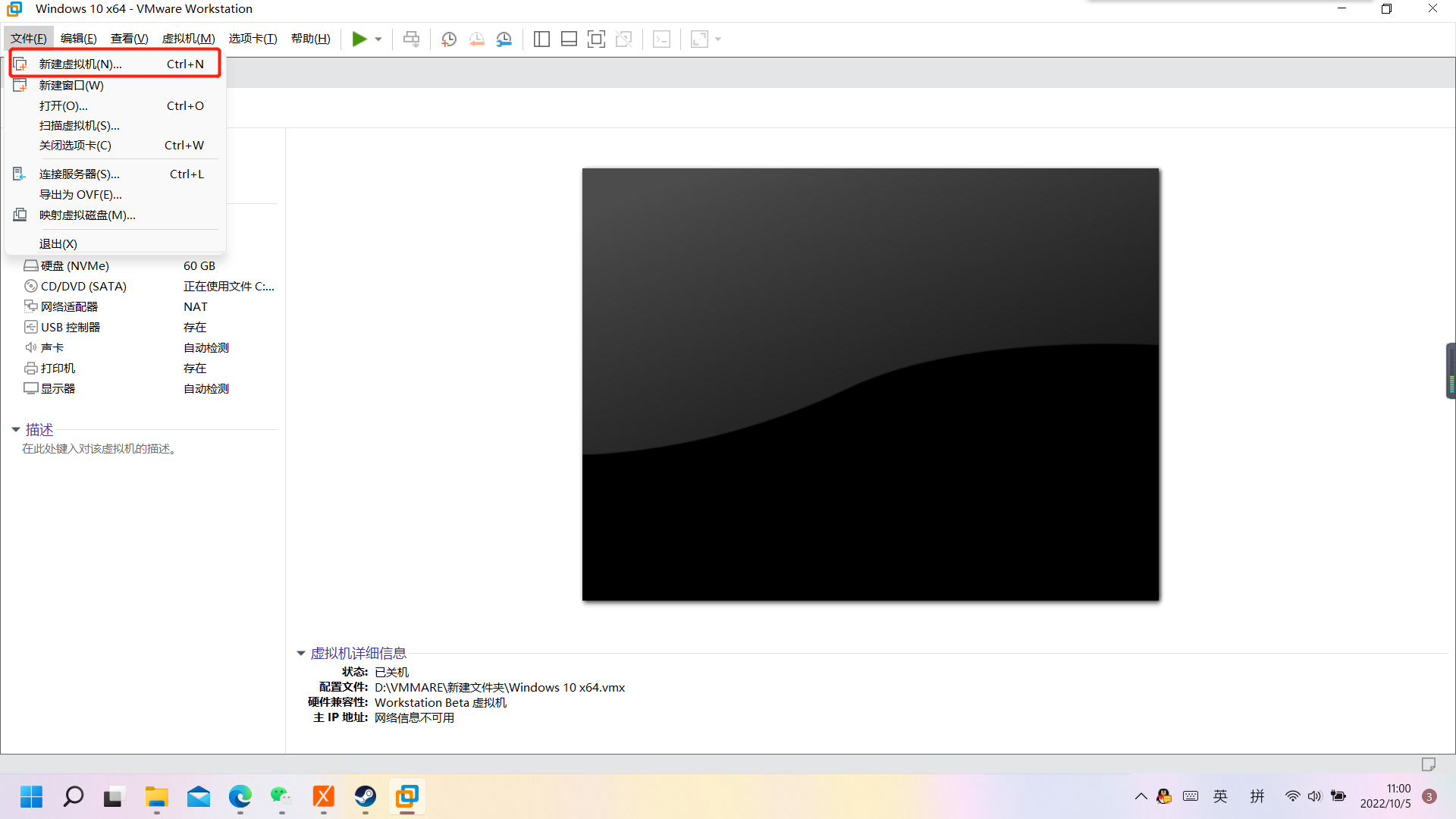Open WeChat from the taskbar
This screenshot has width=1456, height=819.
pos(281,796)
